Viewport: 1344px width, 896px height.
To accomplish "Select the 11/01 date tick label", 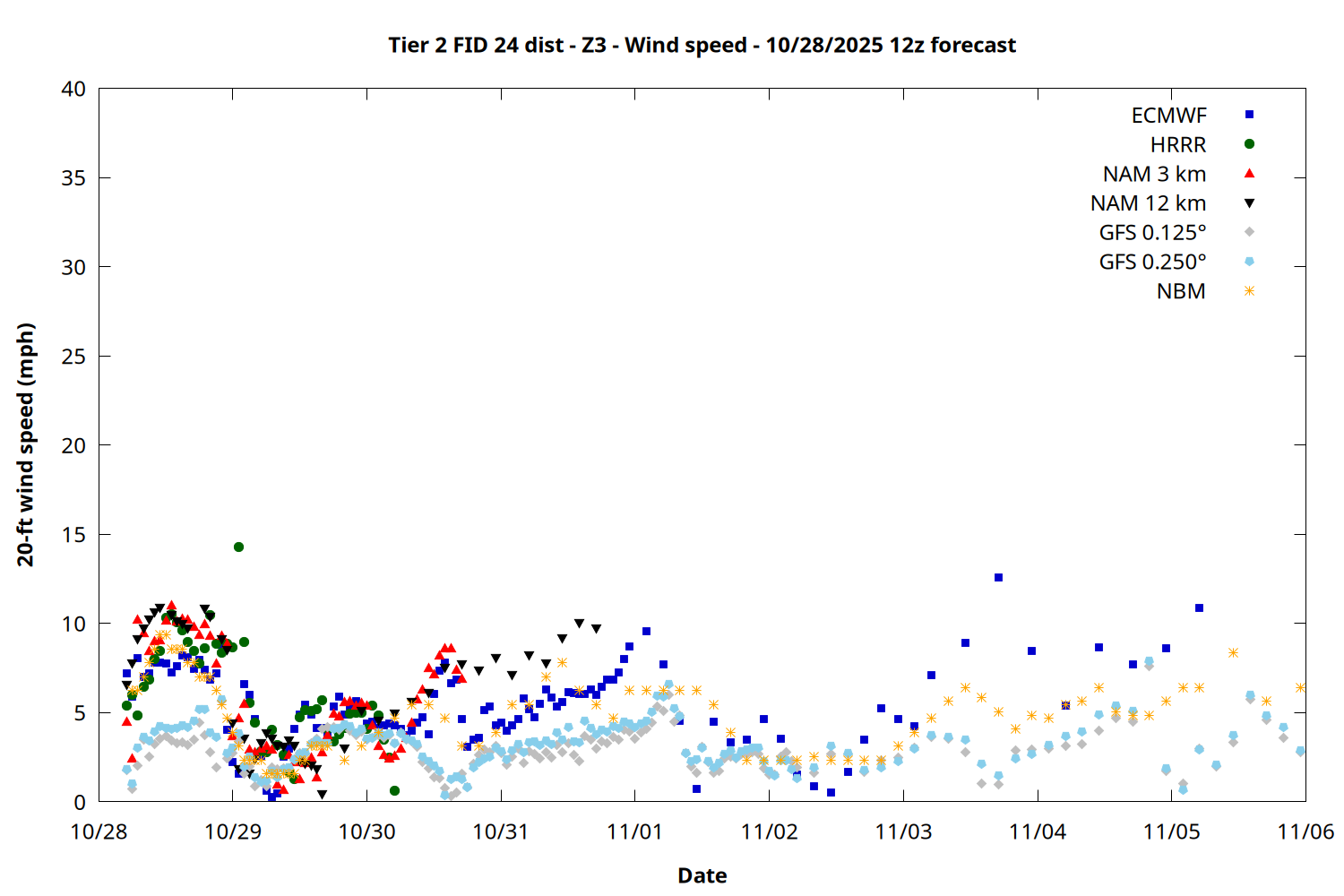I will tap(634, 831).
